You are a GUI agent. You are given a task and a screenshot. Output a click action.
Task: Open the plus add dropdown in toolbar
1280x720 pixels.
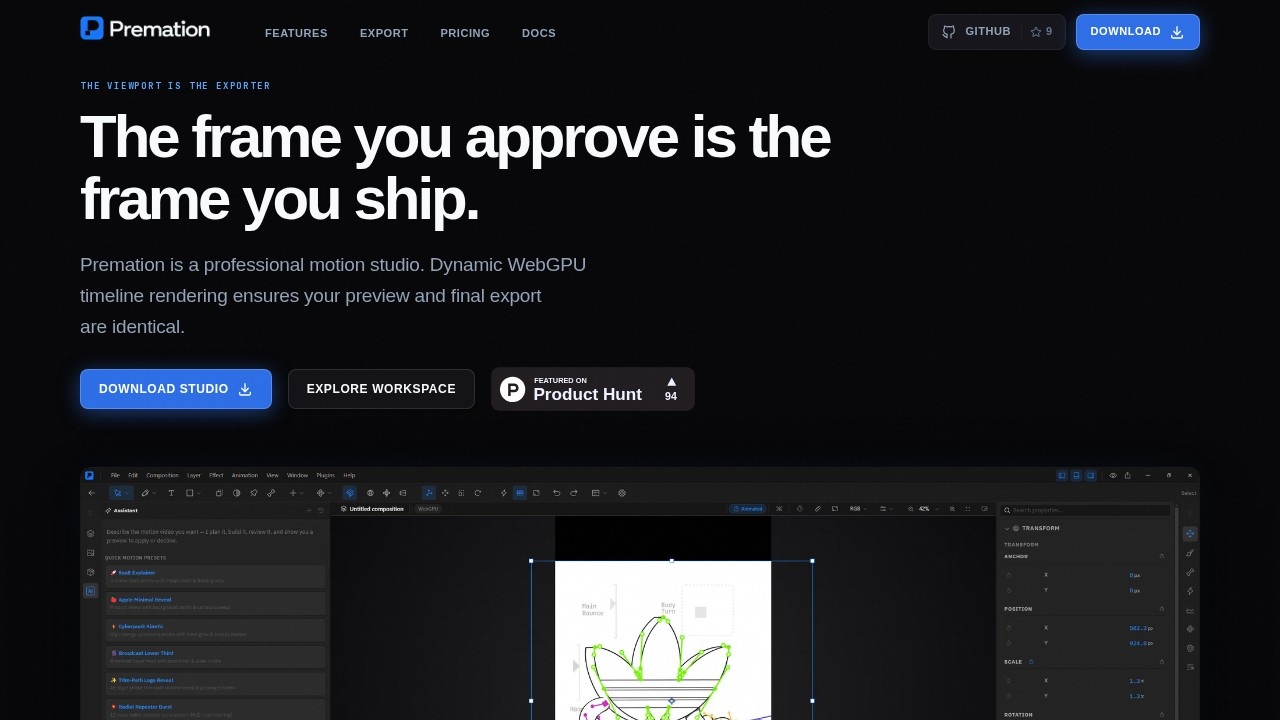(296, 493)
